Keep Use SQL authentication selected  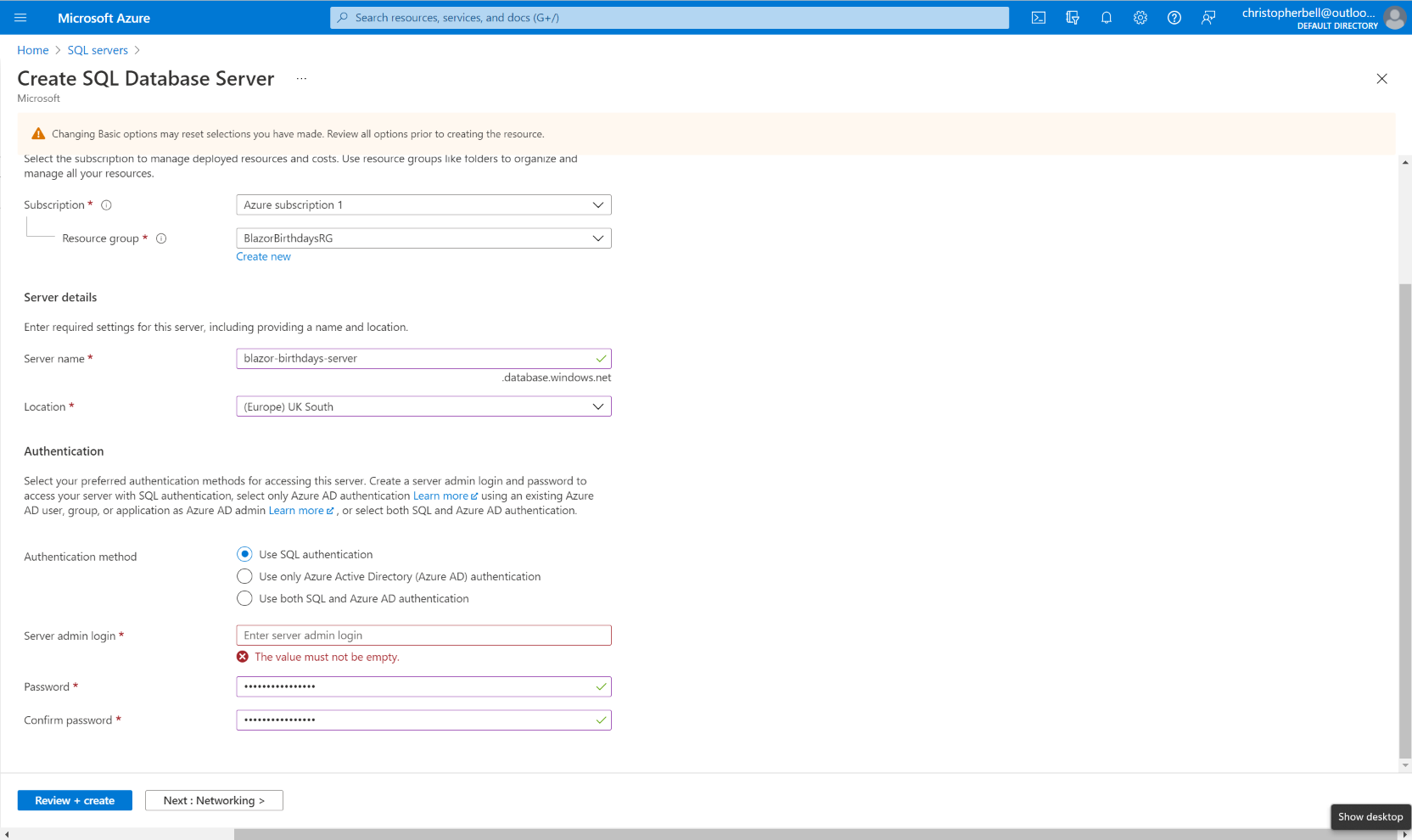click(244, 554)
